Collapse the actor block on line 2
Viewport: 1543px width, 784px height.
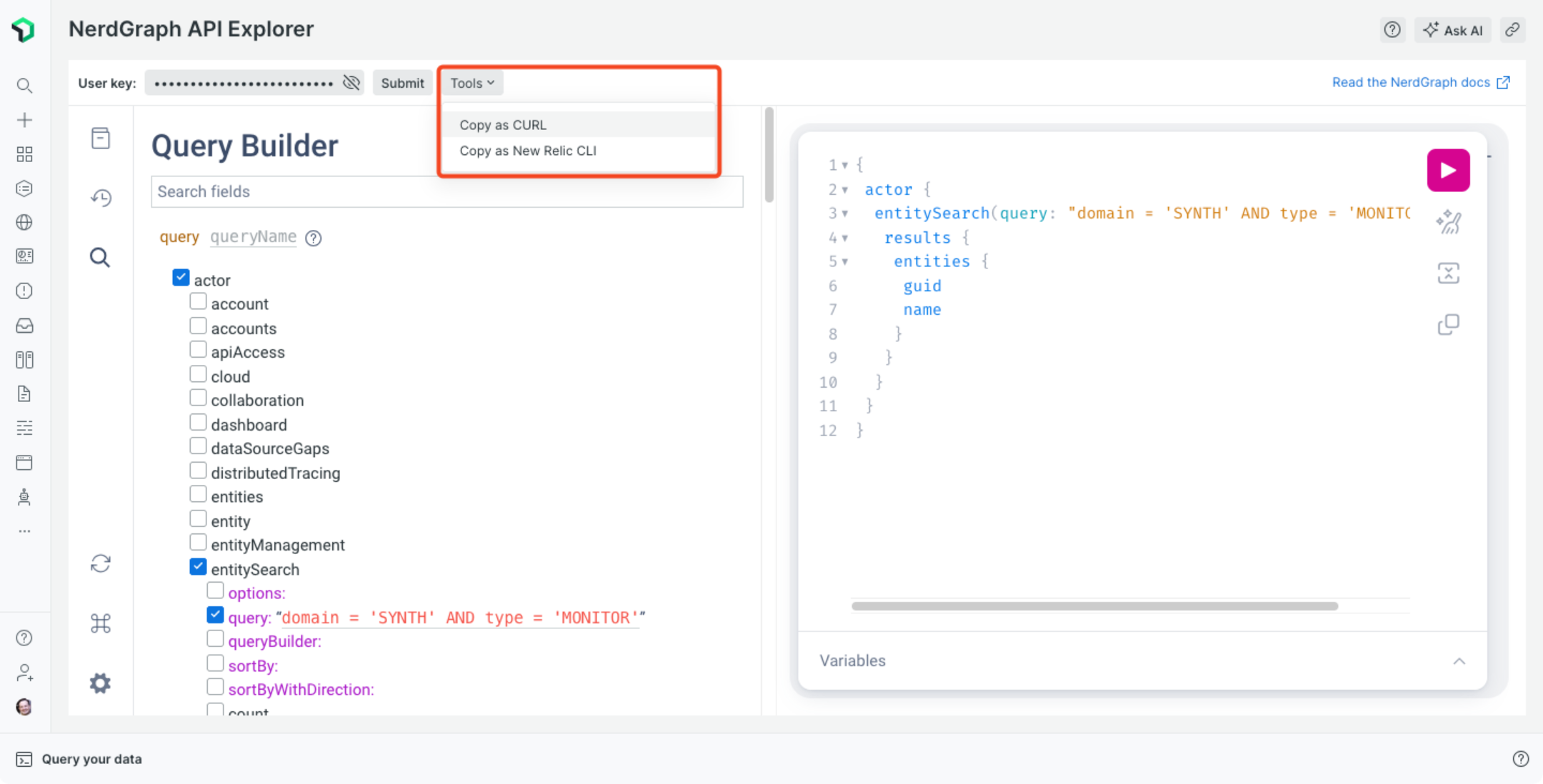(845, 190)
